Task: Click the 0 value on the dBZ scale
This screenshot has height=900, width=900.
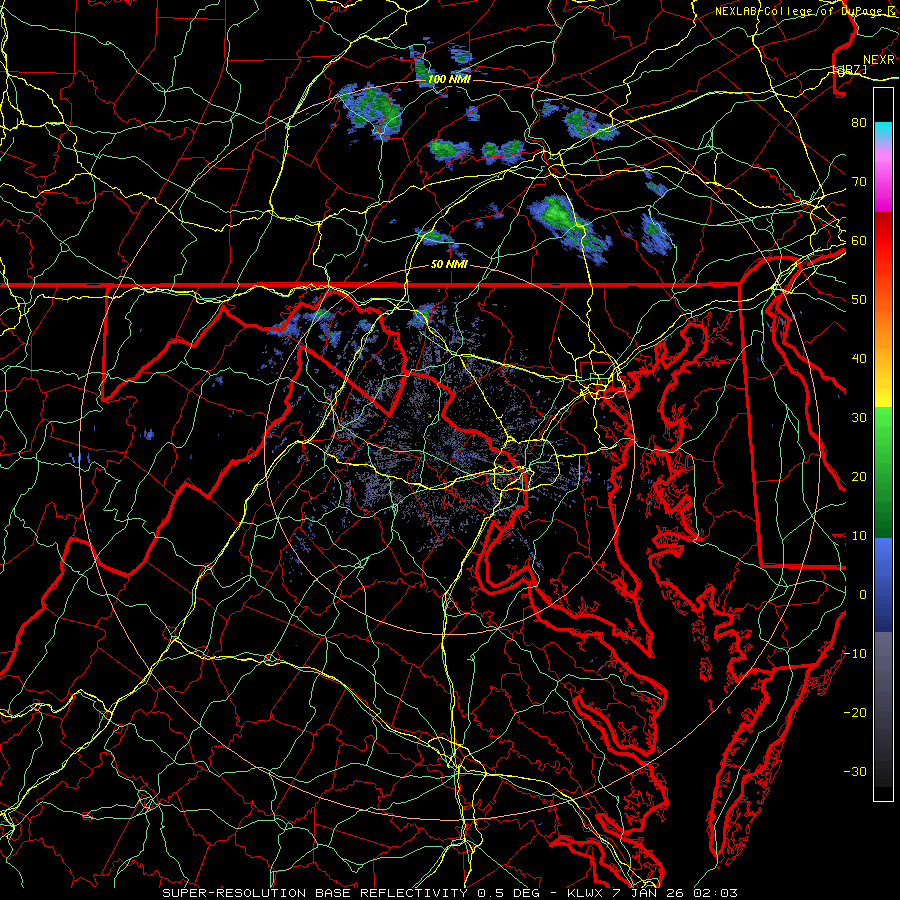Action: pyautogui.click(x=863, y=595)
